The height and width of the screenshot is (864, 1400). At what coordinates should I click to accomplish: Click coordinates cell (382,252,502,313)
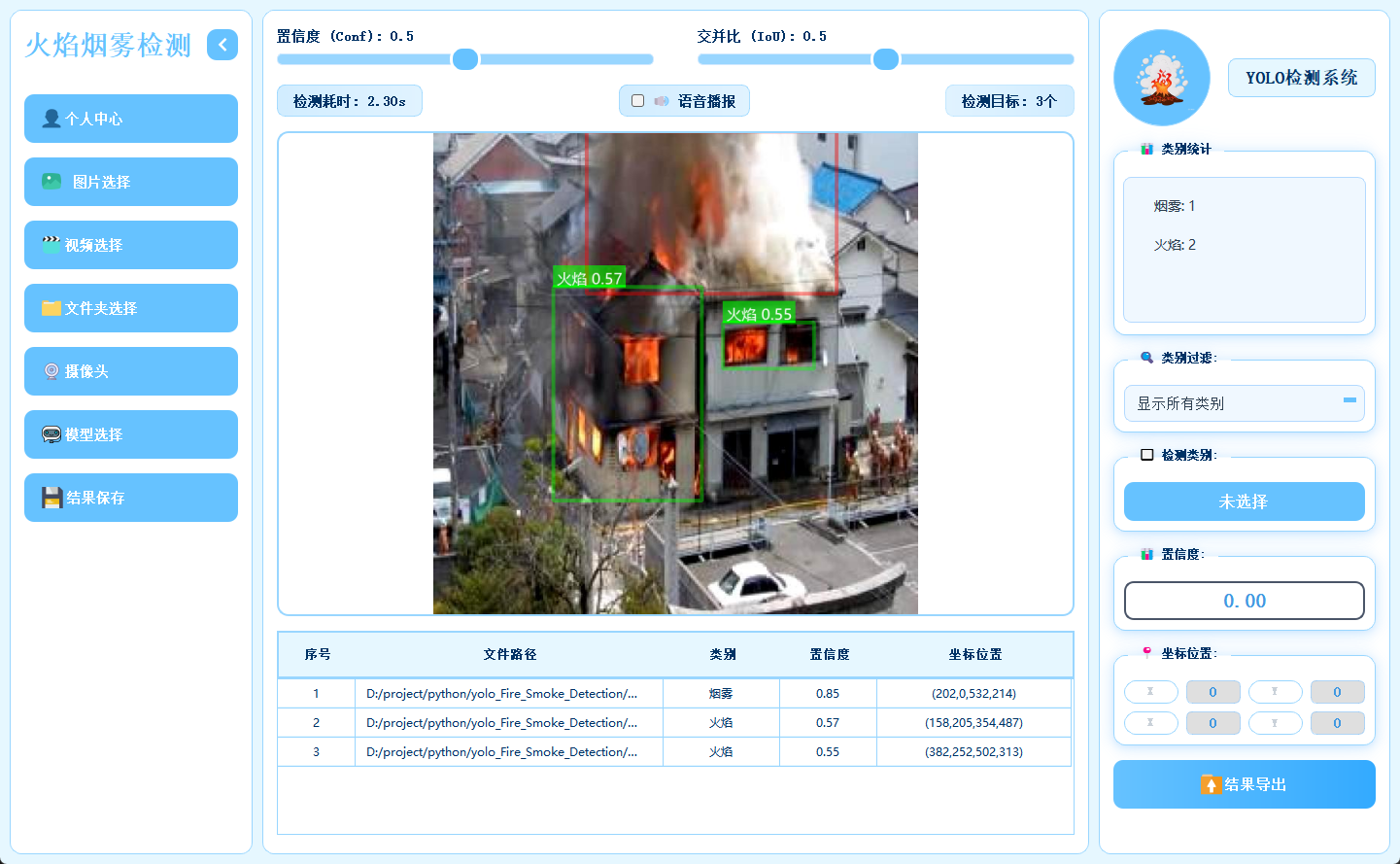pyautogui.click(x=973, y=751)
